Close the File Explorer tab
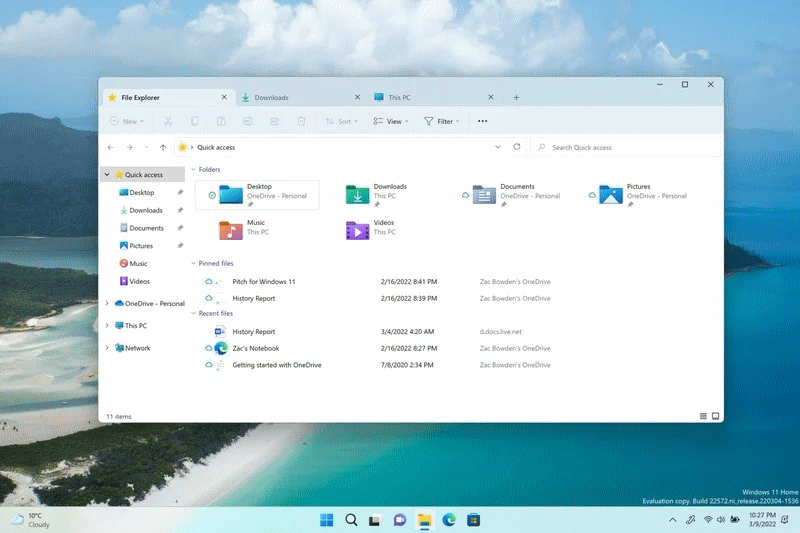Screen dimensions: 800x533 tap(224, 97)
